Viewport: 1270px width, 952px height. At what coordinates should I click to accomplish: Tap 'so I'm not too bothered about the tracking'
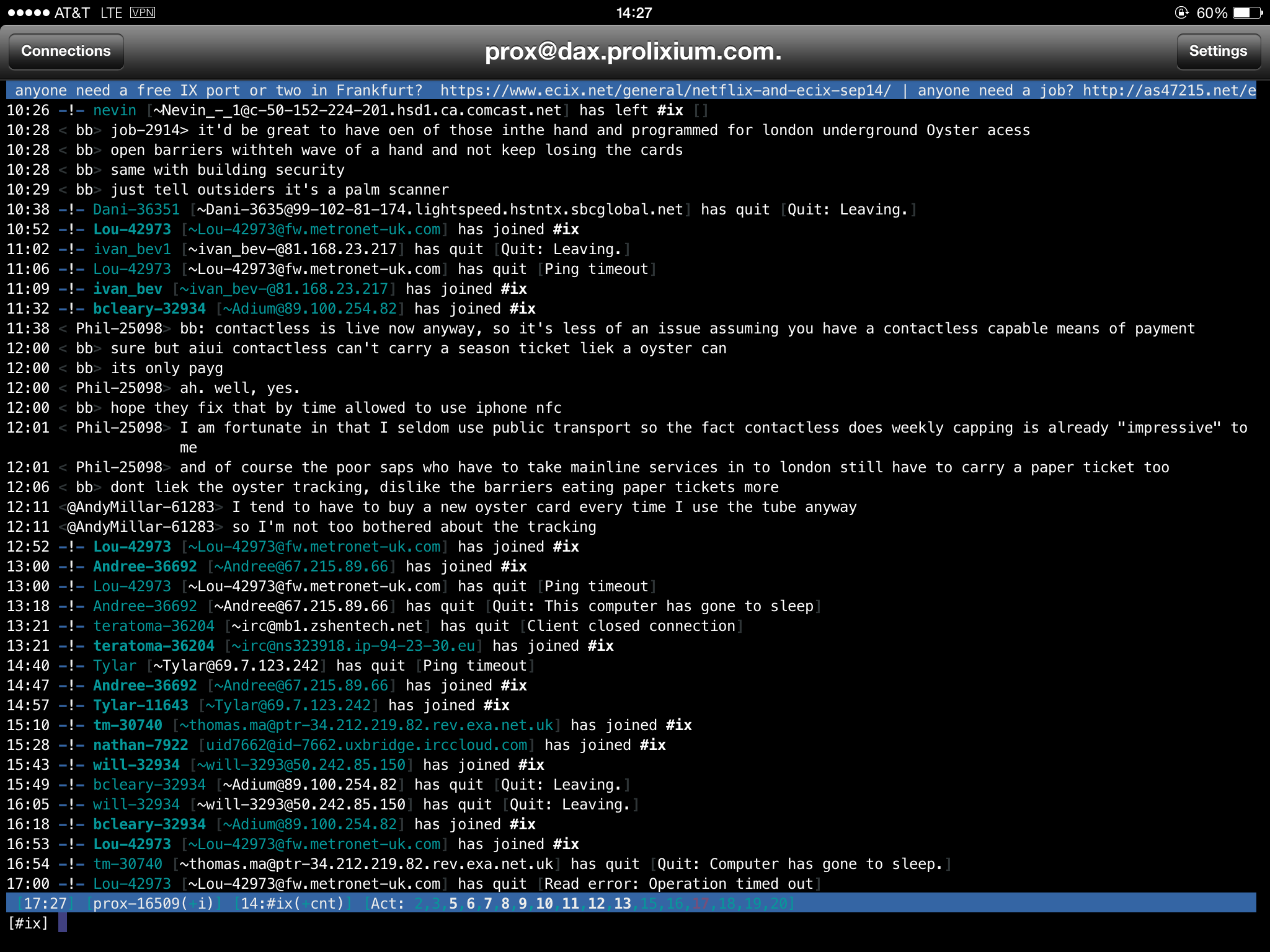point(414,527)
